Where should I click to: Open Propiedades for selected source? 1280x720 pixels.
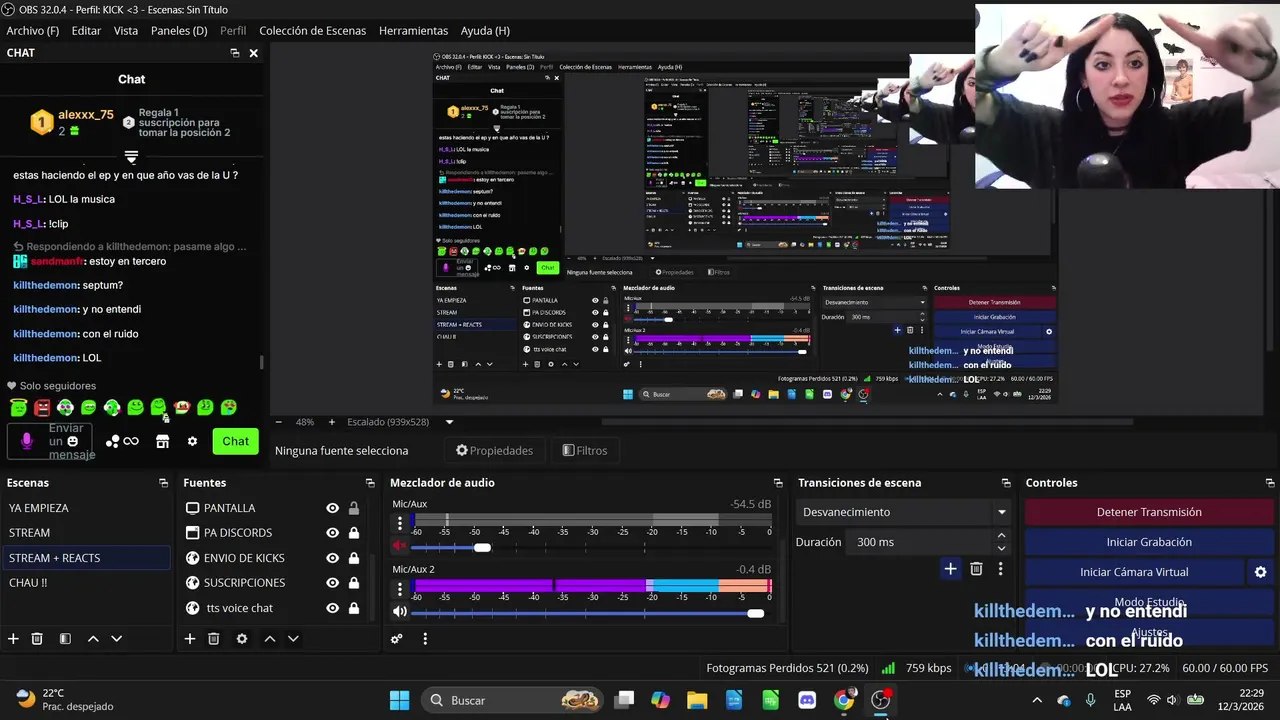[x=494, y=451]
